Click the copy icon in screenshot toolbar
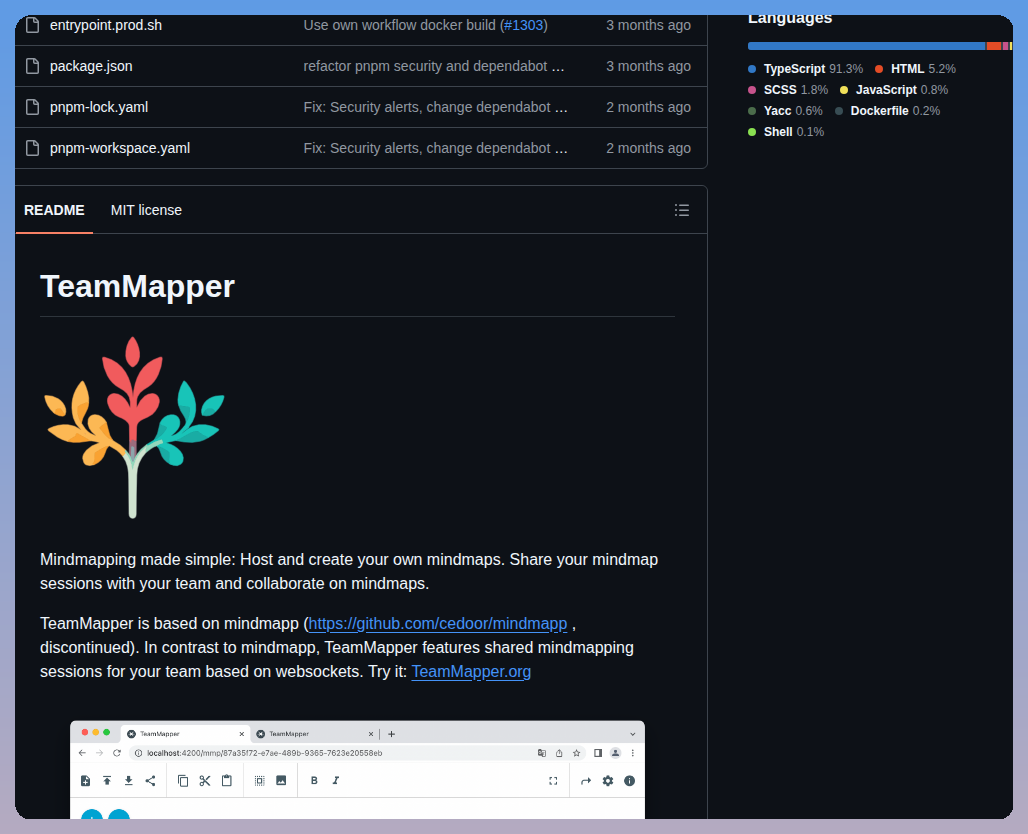 183,780
